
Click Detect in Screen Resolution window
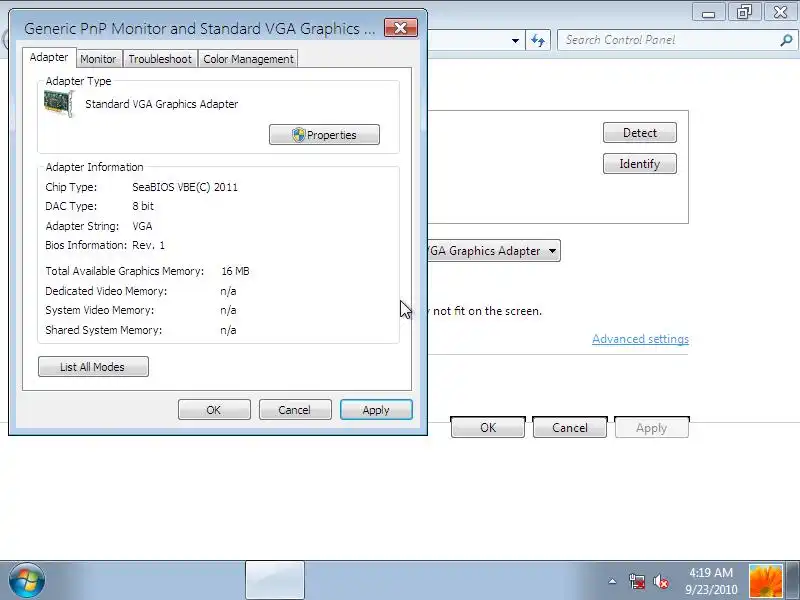coord(640,133)
